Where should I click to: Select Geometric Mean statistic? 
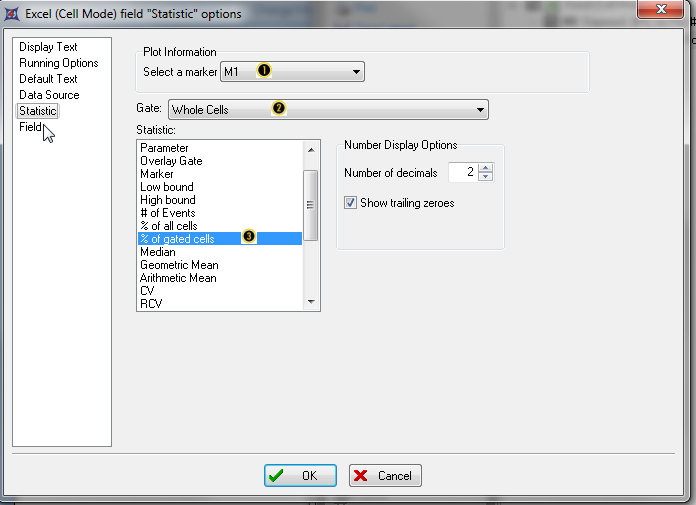click(x=220, y=265)
